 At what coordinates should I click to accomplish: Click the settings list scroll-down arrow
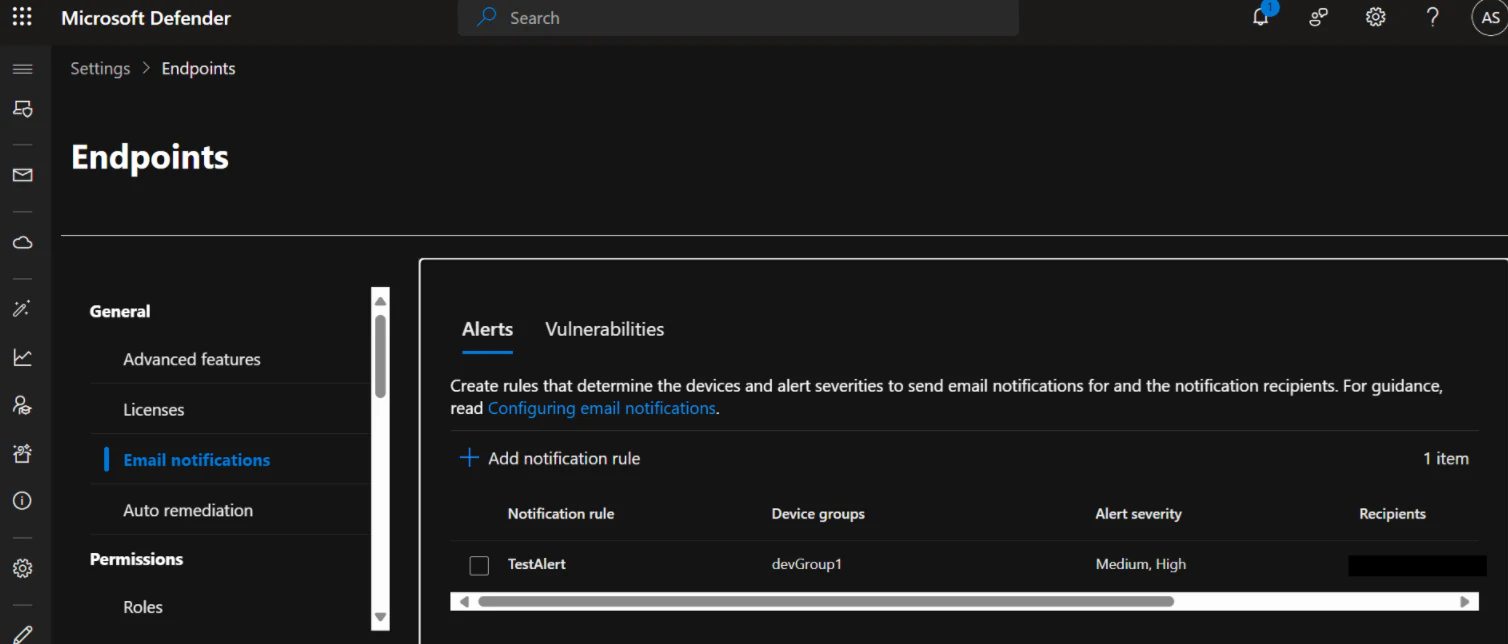[x=380, y=617]
